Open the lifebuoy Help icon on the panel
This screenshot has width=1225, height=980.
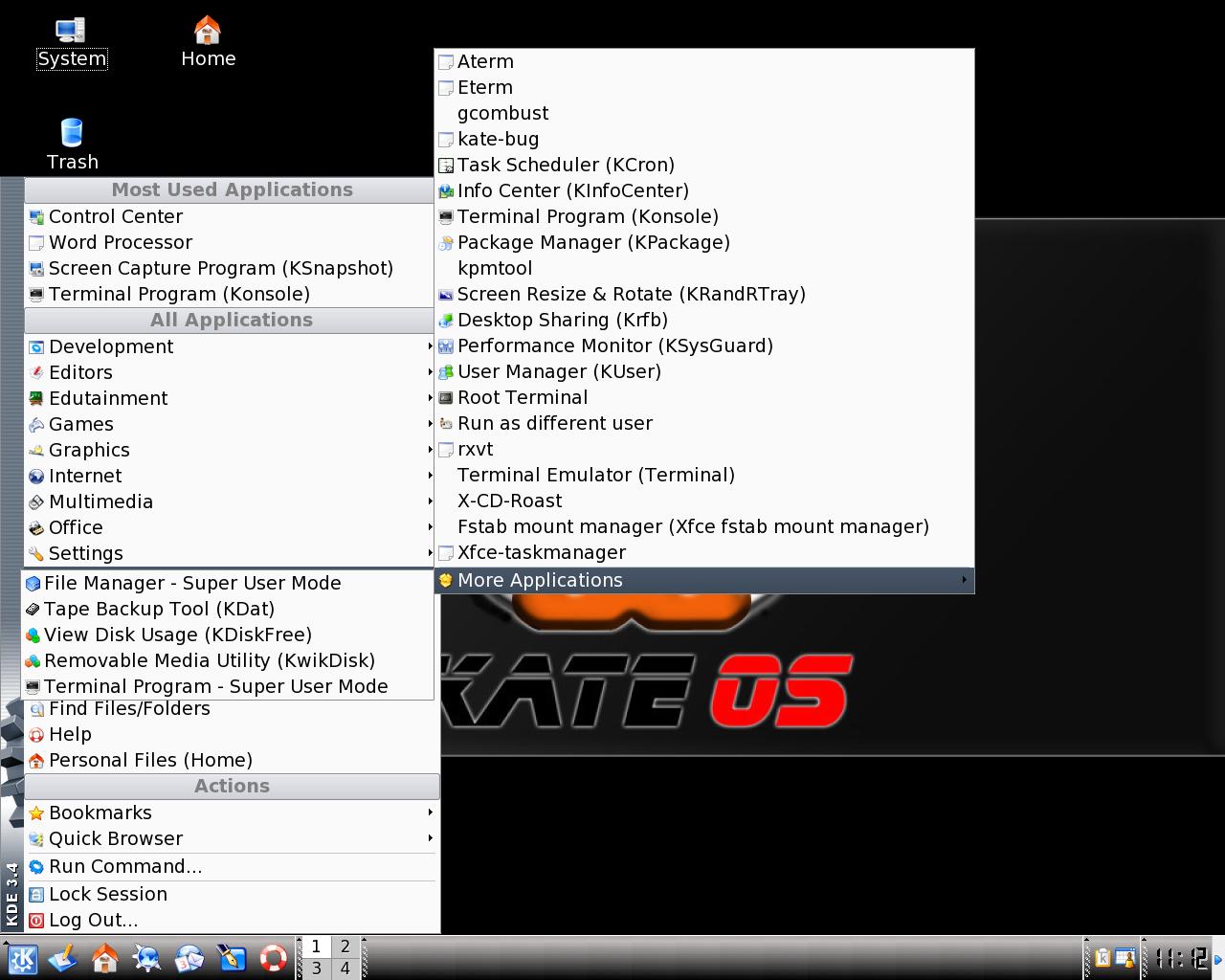tap(274, 958)
